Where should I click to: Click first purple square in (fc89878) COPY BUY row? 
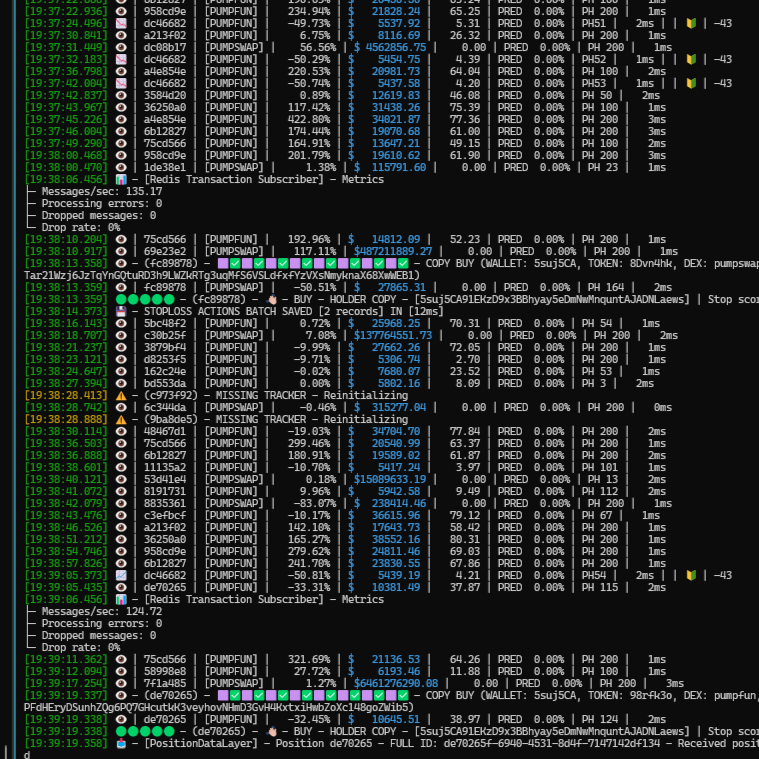[x=221, y=263]
